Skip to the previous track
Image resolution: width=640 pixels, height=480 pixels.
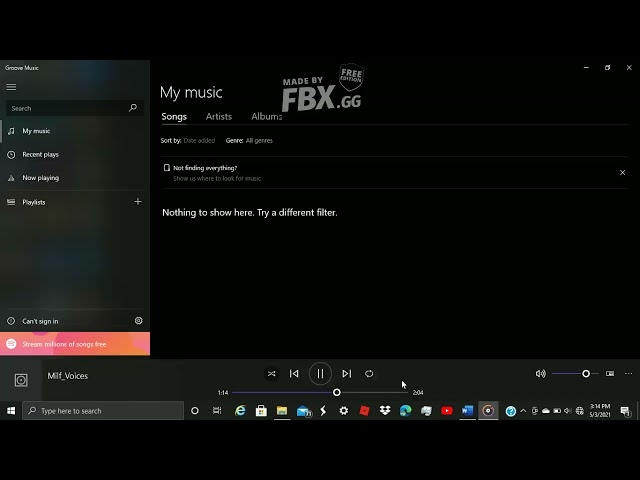pos(294,374)
